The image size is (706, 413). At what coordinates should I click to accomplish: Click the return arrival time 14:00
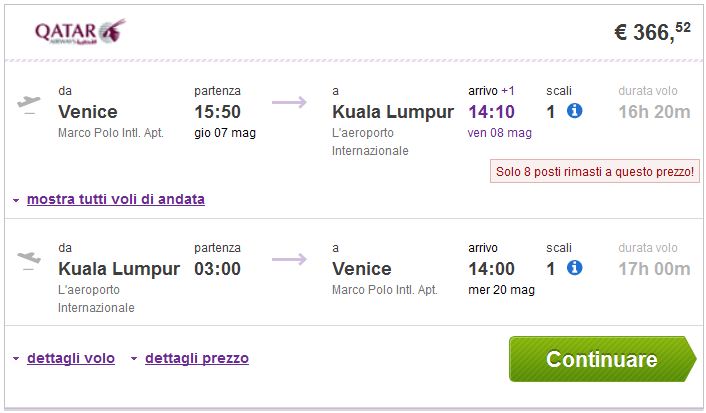pyautogui.click(x=492, y=269)
